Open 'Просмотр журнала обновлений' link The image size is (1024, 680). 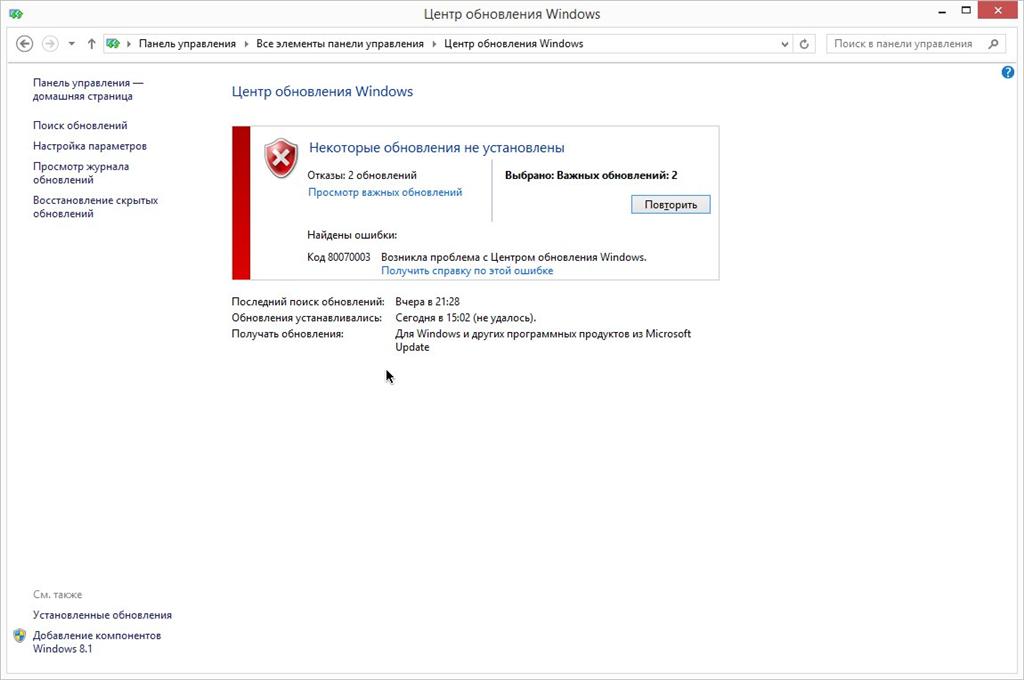[81, 173]
